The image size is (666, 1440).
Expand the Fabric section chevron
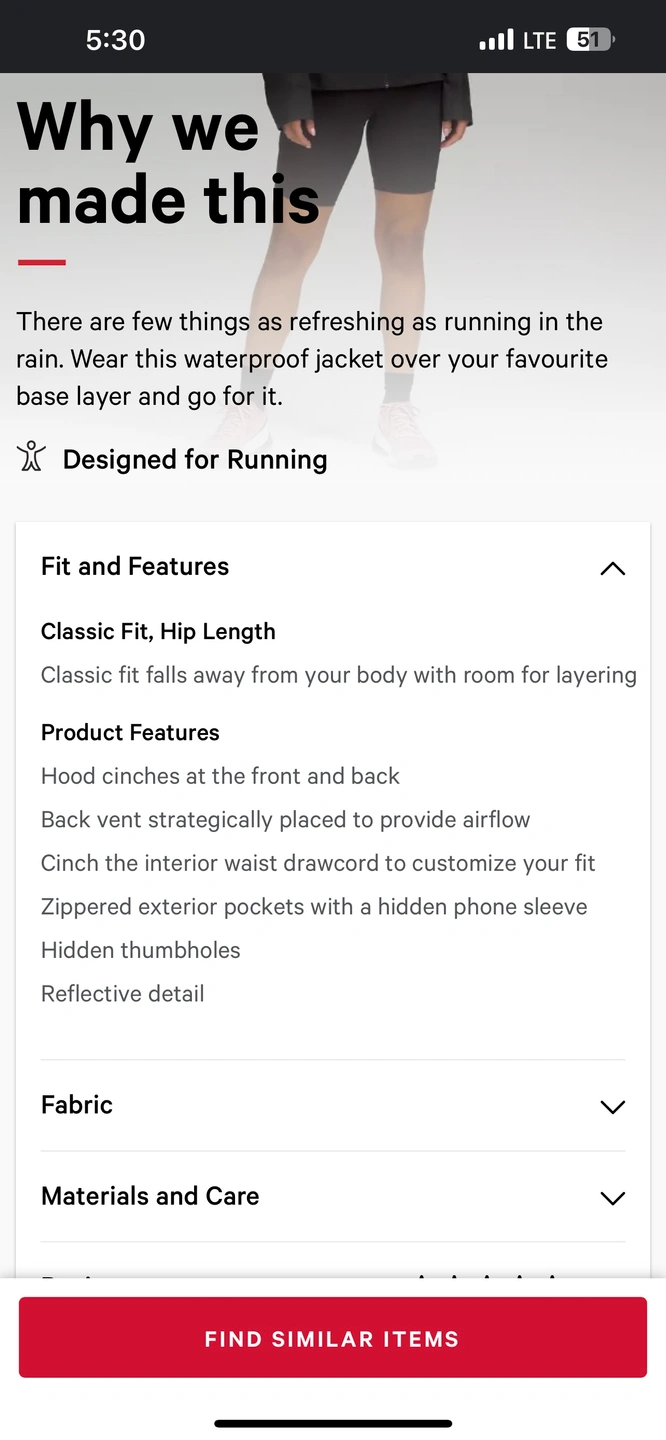(612, 1106)
